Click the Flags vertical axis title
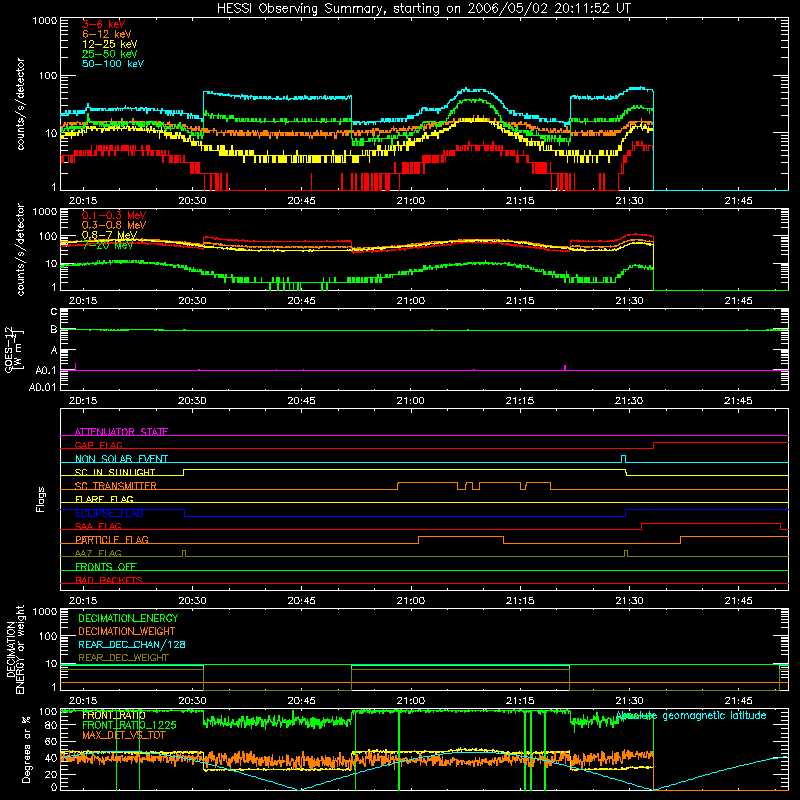 [x=41, y=499]
